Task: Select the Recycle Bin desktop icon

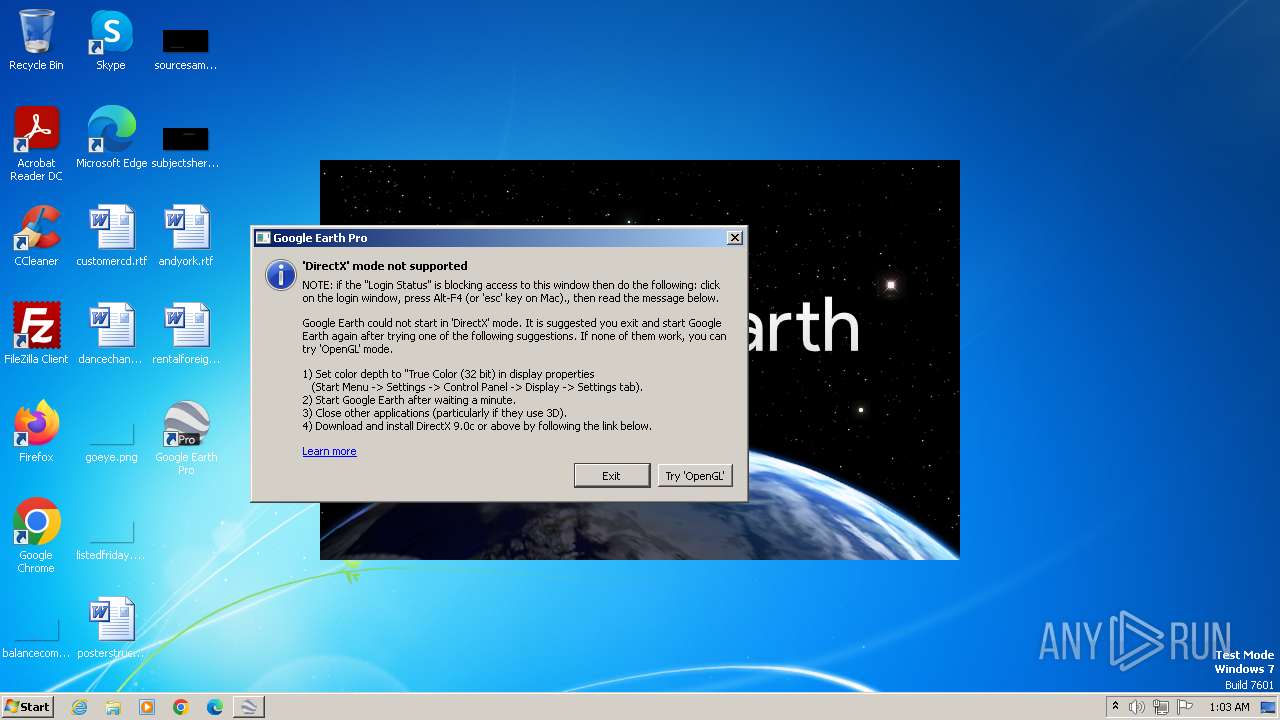Action: click(36, 40)
